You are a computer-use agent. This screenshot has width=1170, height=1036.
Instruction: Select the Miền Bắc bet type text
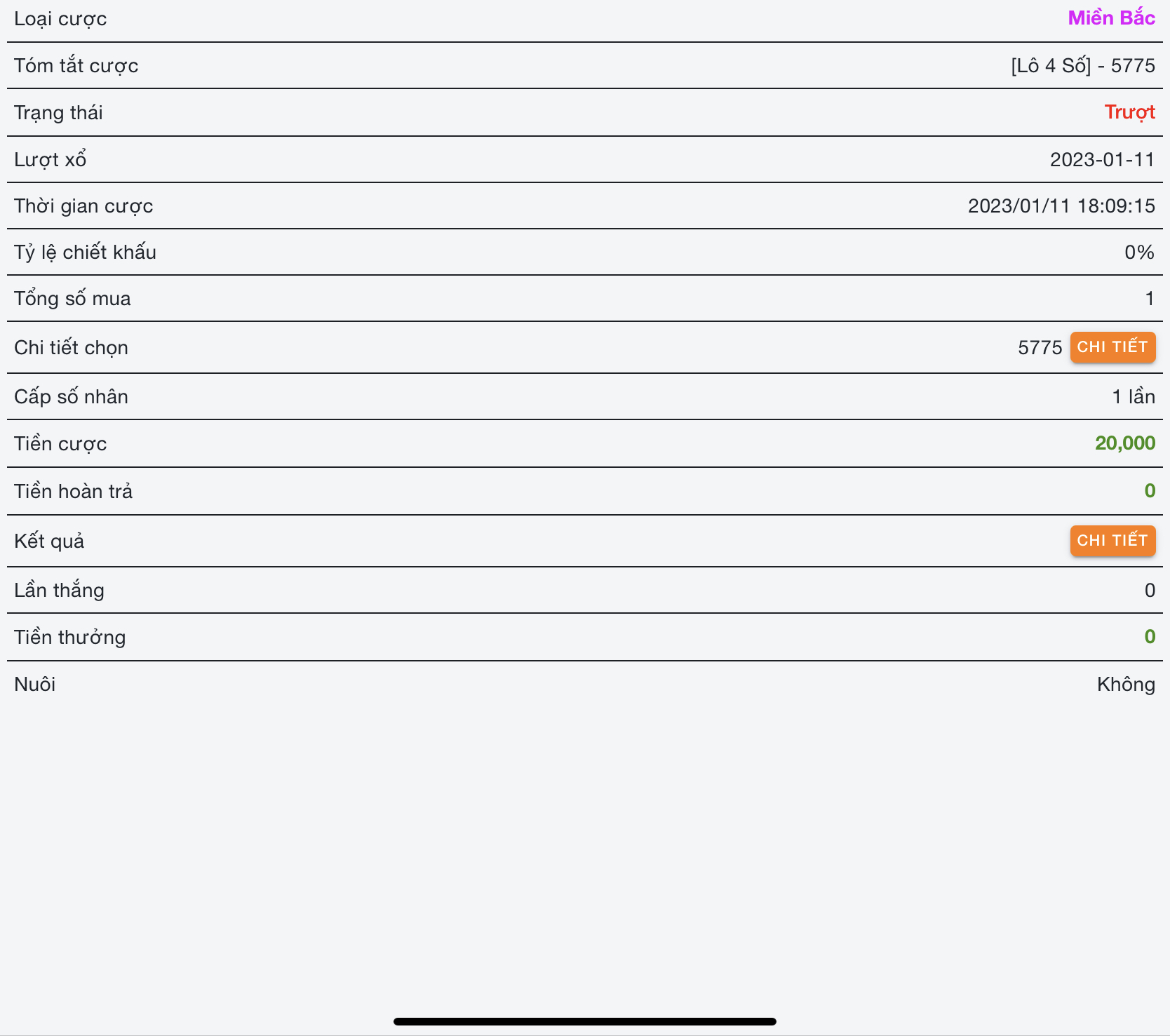tap(1111, 18)
